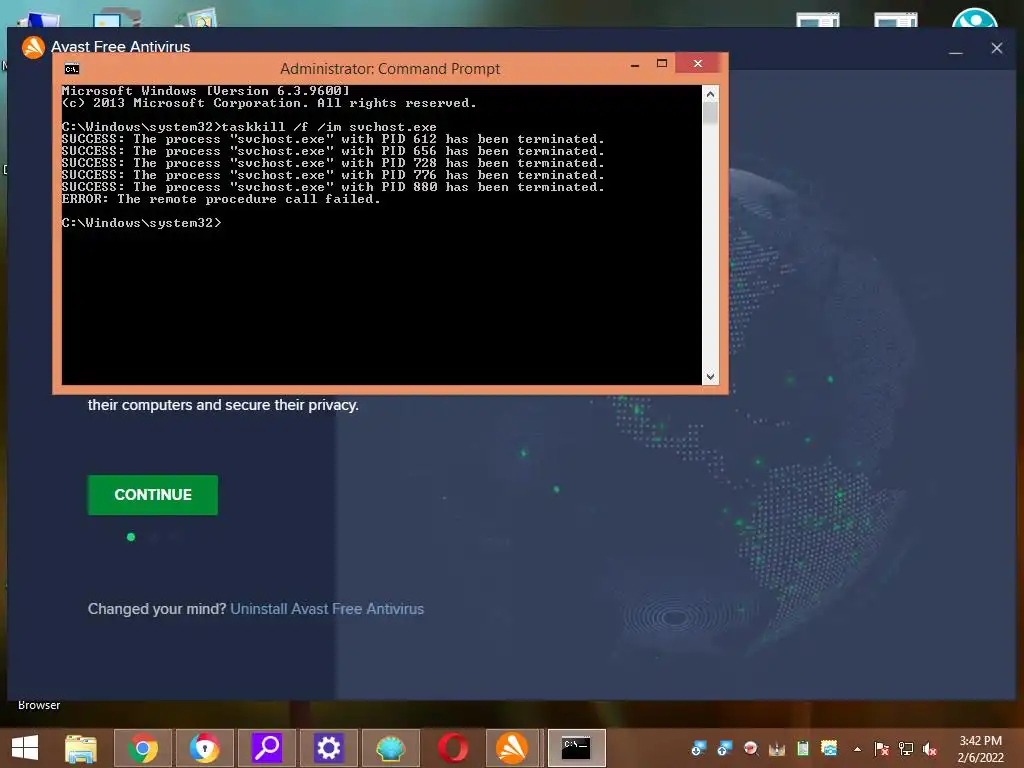Click the 'PID 656' success line

[x=333, y=151]
